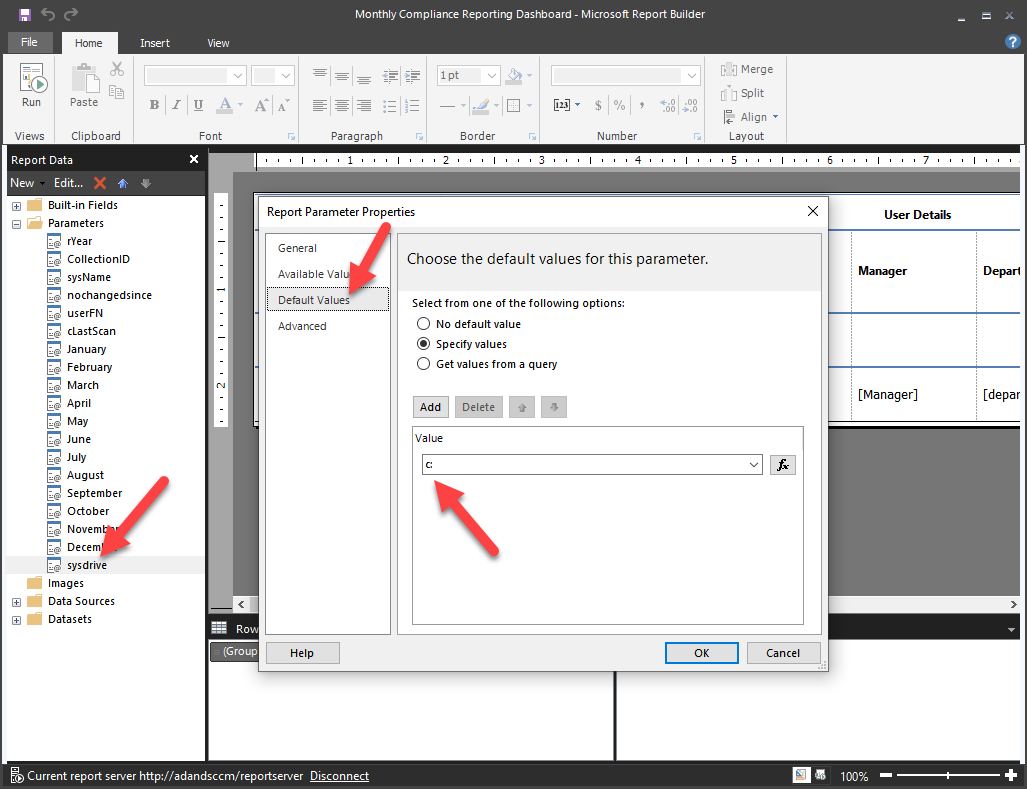Click the Undo arrow icon
The image size is (1027, 789).
48,14
